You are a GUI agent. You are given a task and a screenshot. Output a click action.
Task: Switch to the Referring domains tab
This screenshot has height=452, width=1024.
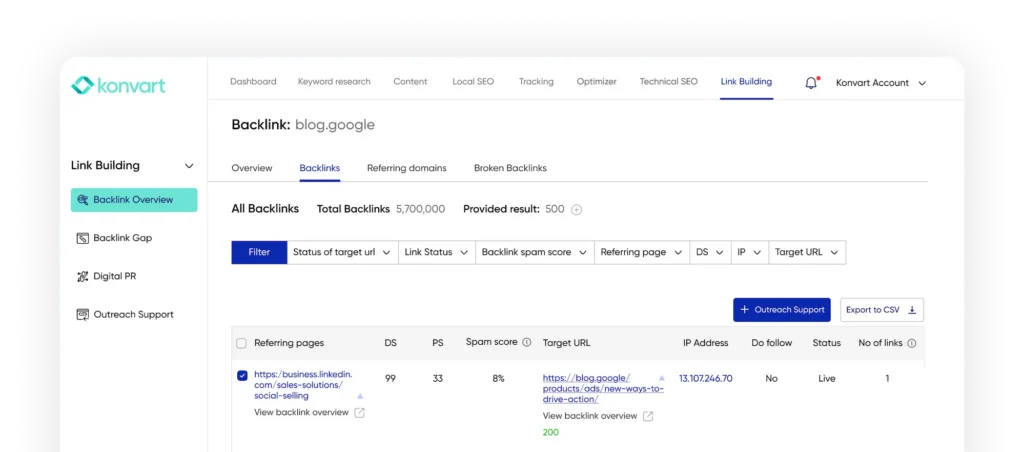(407, 168)
